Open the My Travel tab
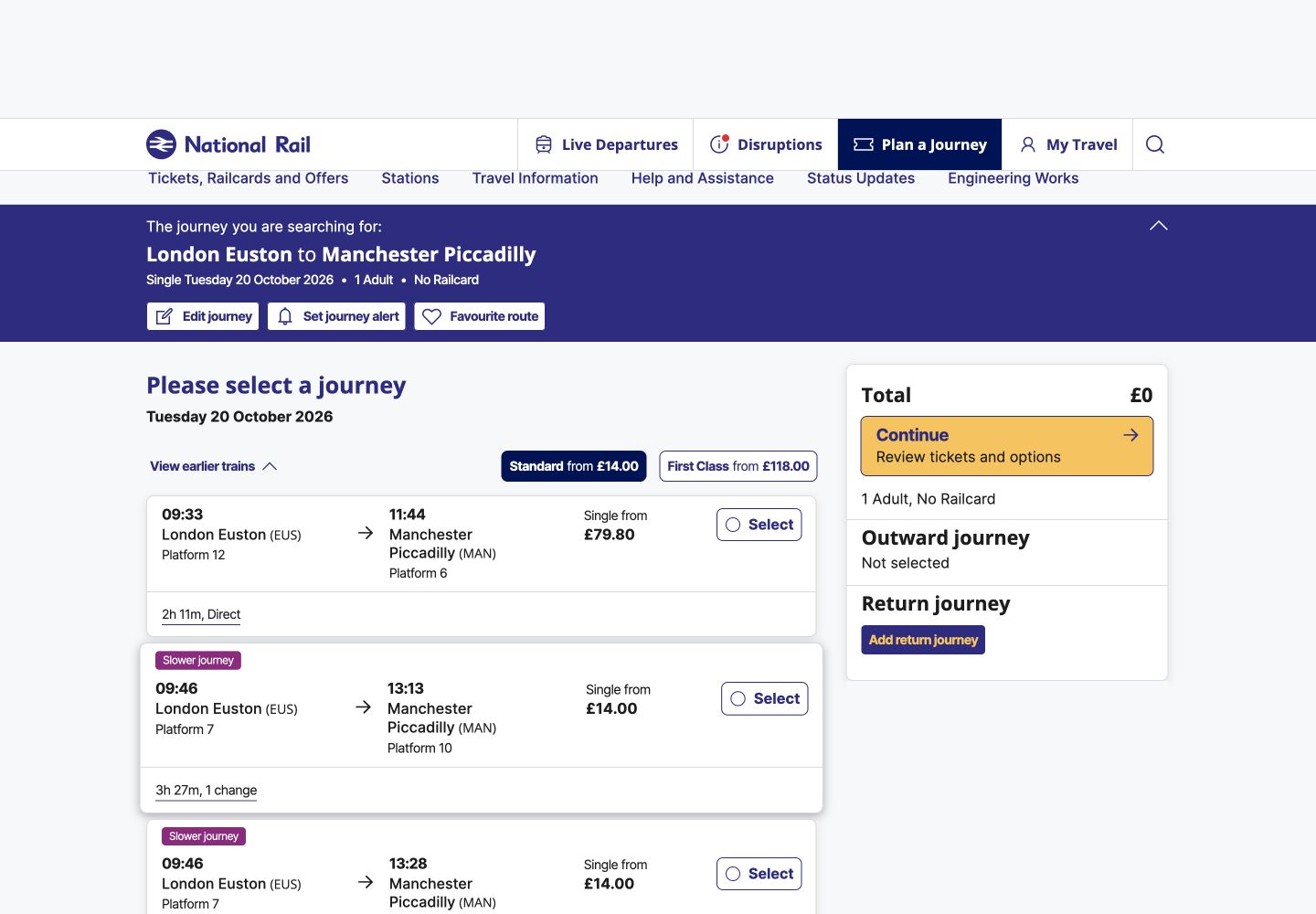 click(1067, 144)
